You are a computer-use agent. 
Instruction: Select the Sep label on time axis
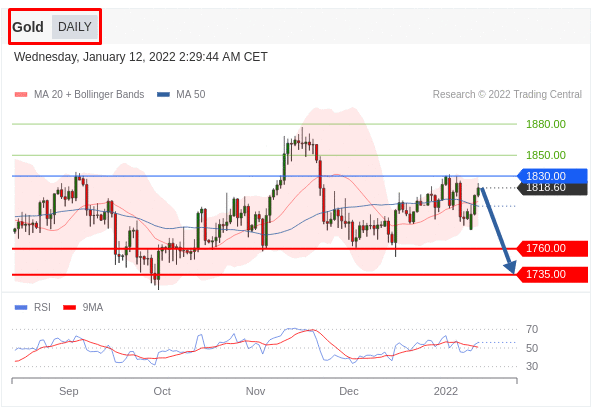[69, 391]
